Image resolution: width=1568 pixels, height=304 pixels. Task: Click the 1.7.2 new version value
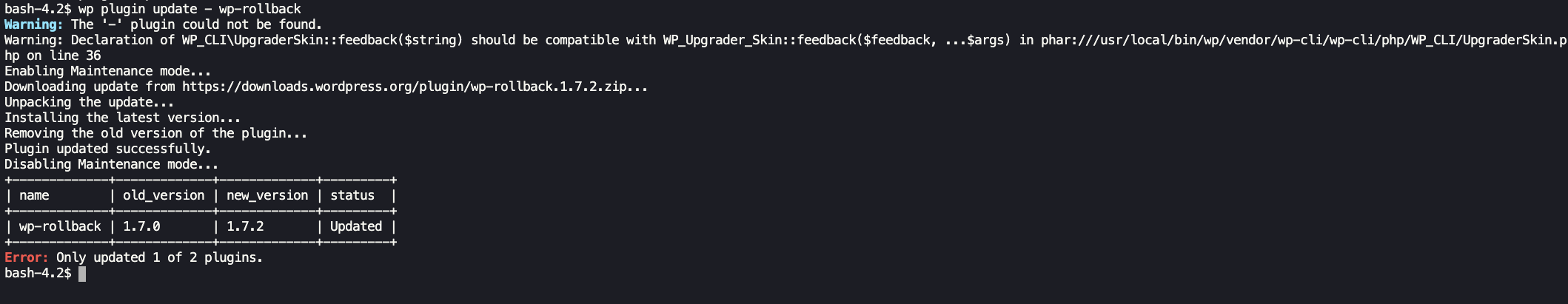[x=245, y=226]
